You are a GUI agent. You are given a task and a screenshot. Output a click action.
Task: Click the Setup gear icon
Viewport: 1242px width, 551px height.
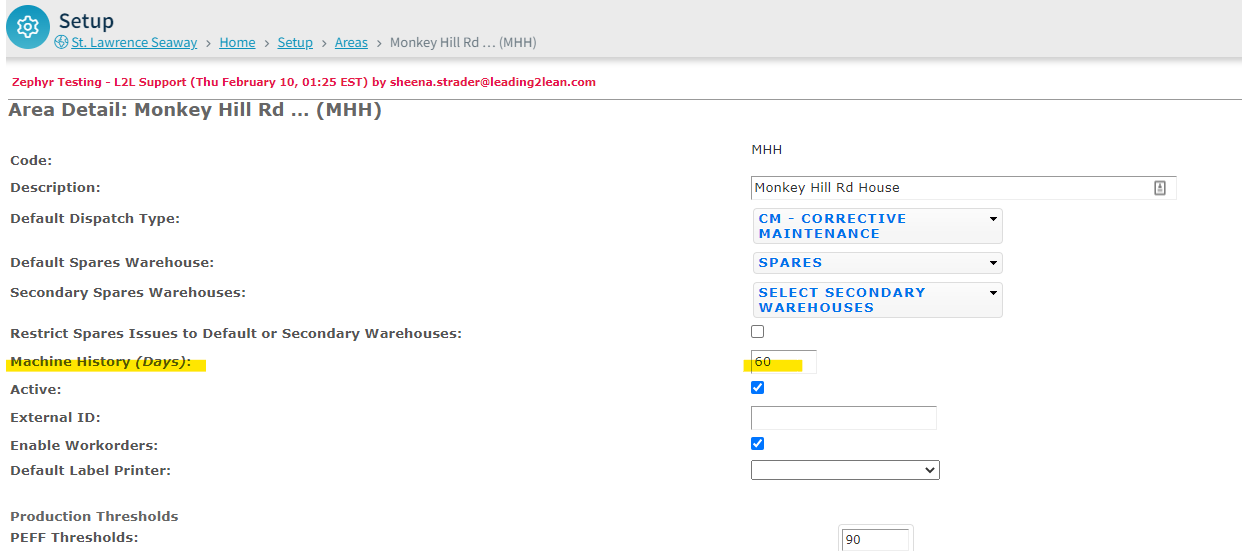(28, 27)
